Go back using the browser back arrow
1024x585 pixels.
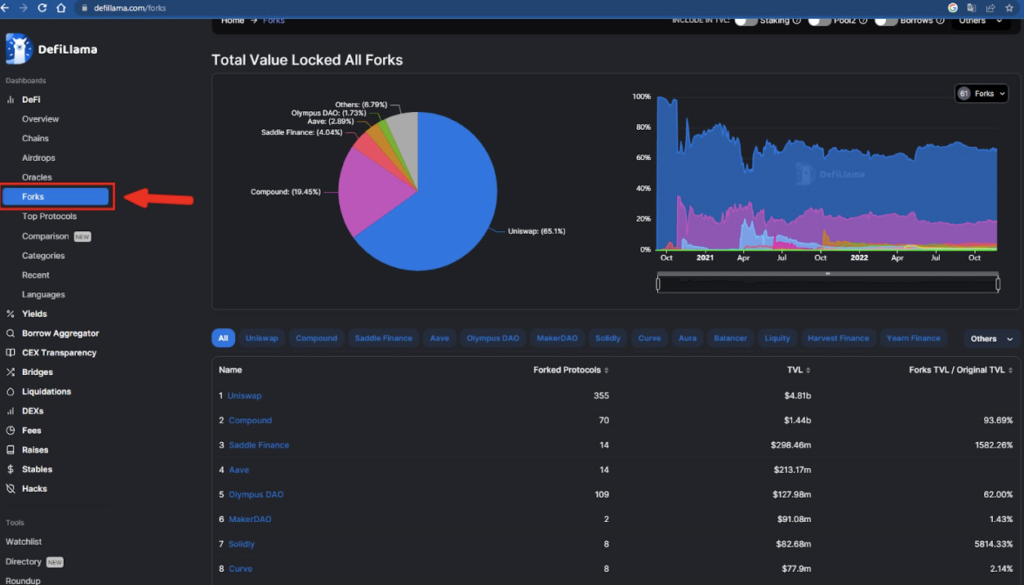[x=5, y=8]
